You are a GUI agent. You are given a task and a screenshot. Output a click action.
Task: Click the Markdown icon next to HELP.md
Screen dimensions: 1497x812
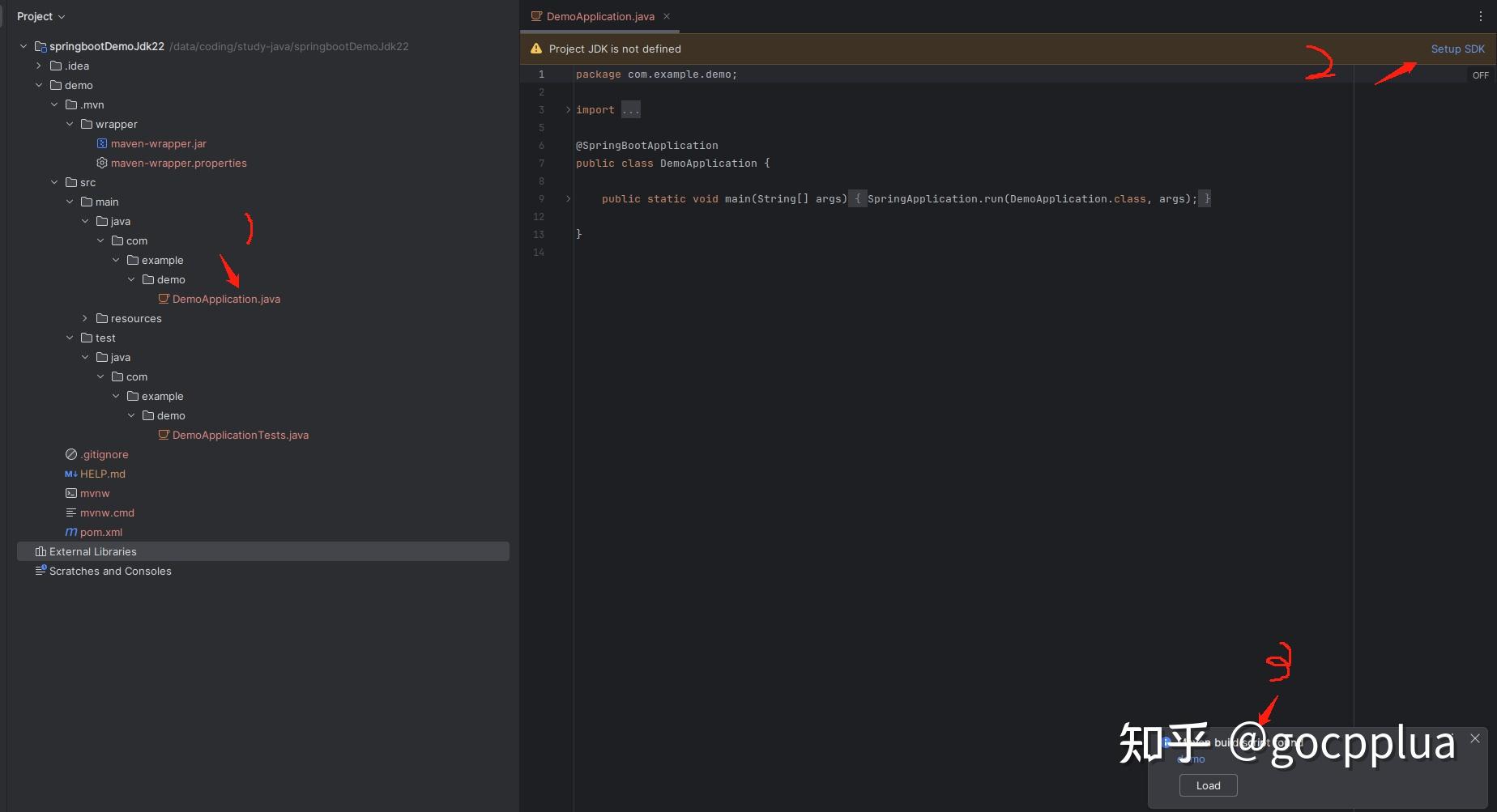tap(70, 474)
